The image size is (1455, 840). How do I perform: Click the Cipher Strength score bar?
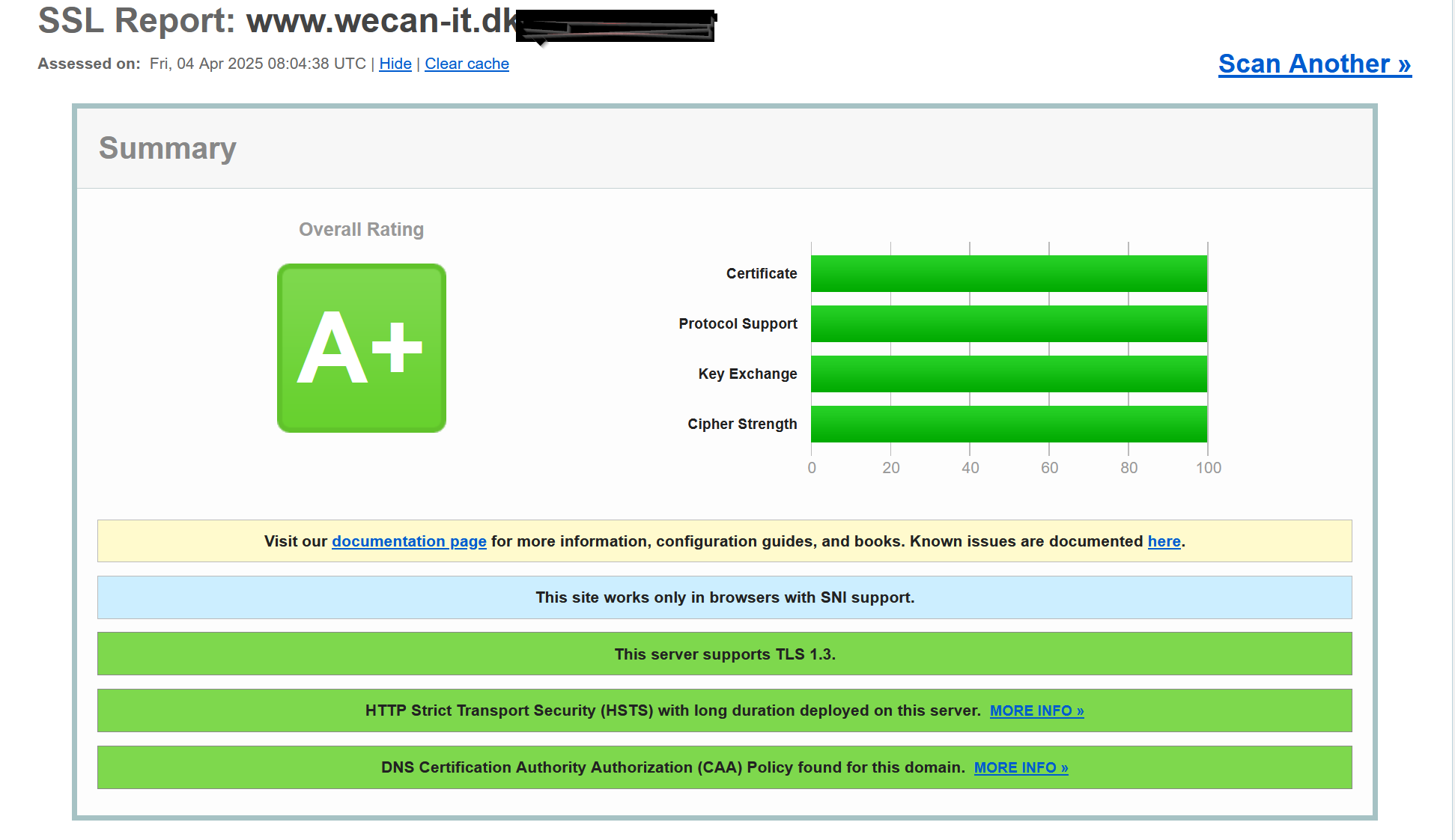(1008, 424)
